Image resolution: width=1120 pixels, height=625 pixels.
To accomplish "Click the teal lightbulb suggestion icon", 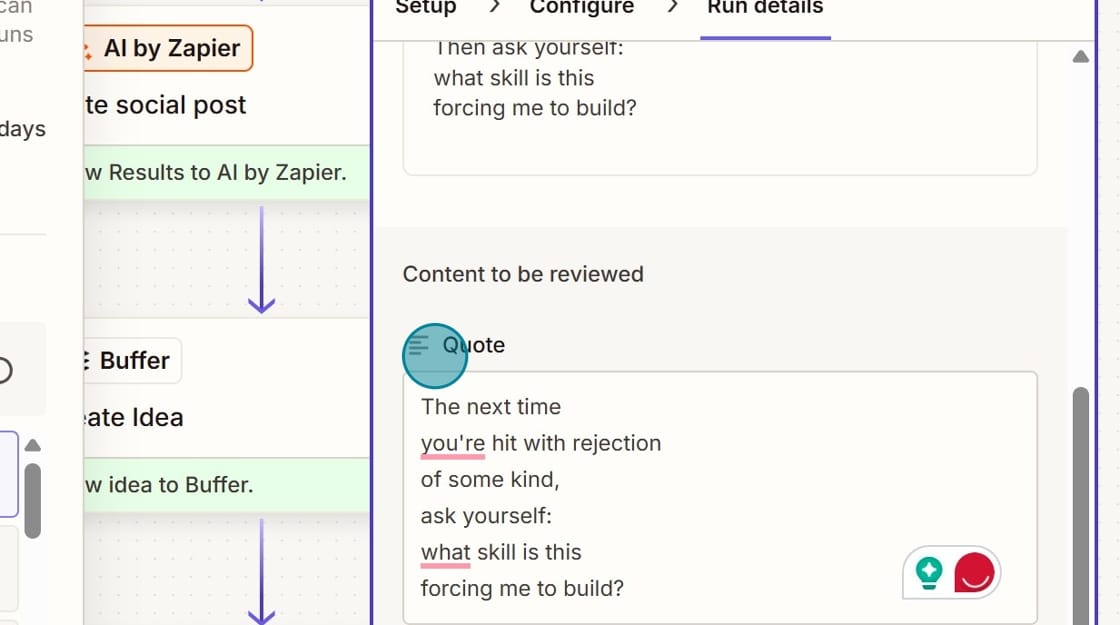I will (x=928, y=571).
